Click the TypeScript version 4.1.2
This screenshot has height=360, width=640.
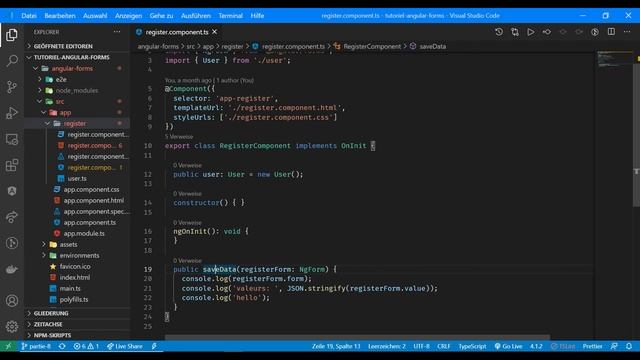(x=536, y=346)
